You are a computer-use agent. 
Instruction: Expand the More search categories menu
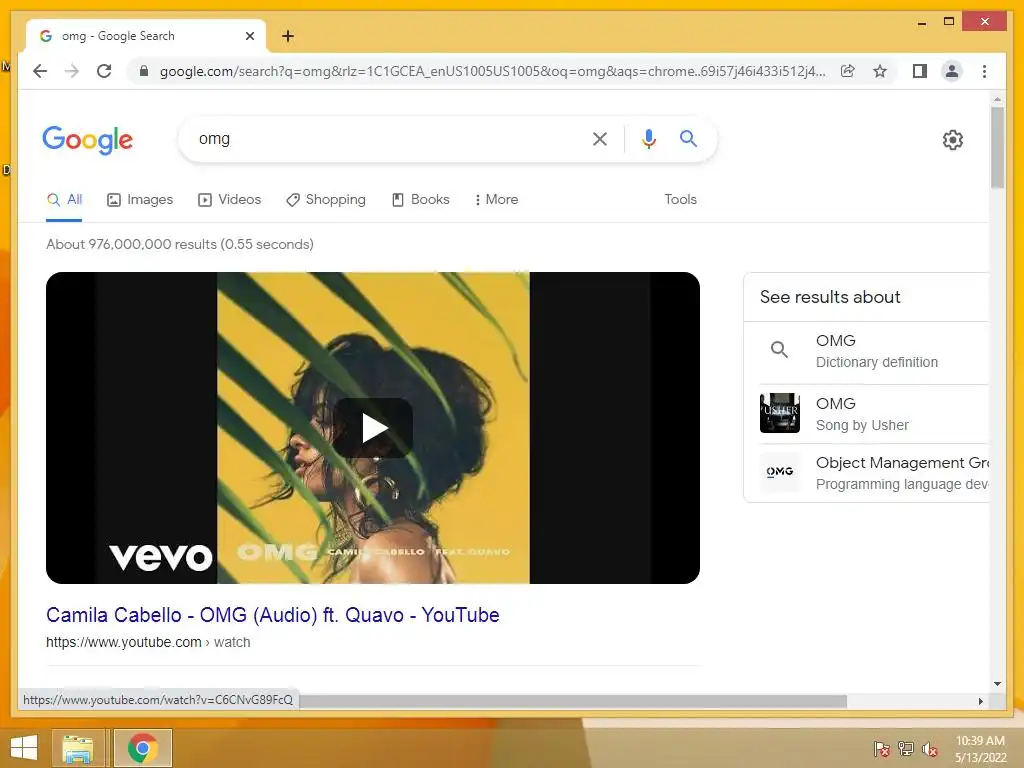(496, 199)
